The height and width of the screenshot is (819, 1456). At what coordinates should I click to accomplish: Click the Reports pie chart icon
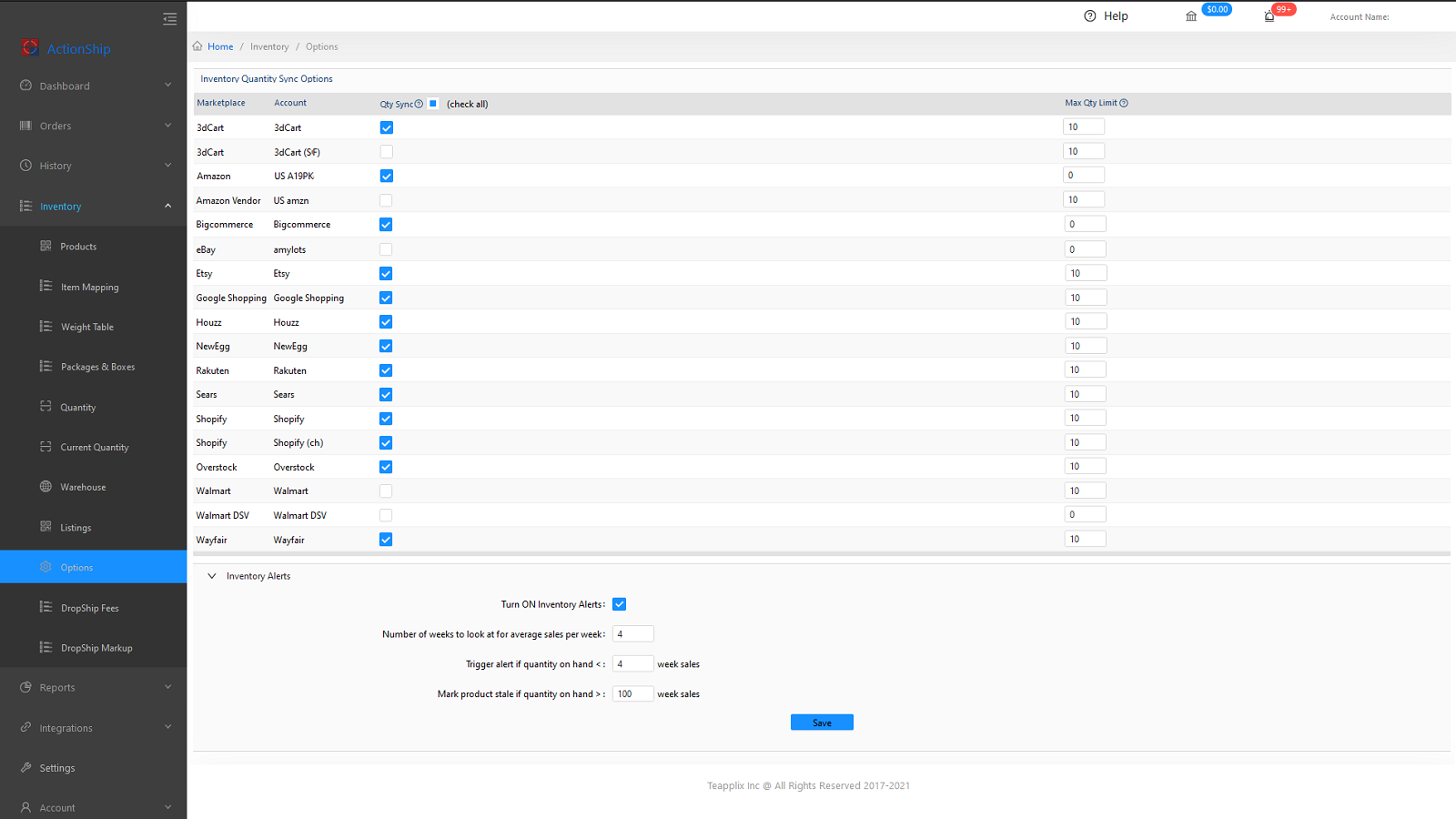25,687
